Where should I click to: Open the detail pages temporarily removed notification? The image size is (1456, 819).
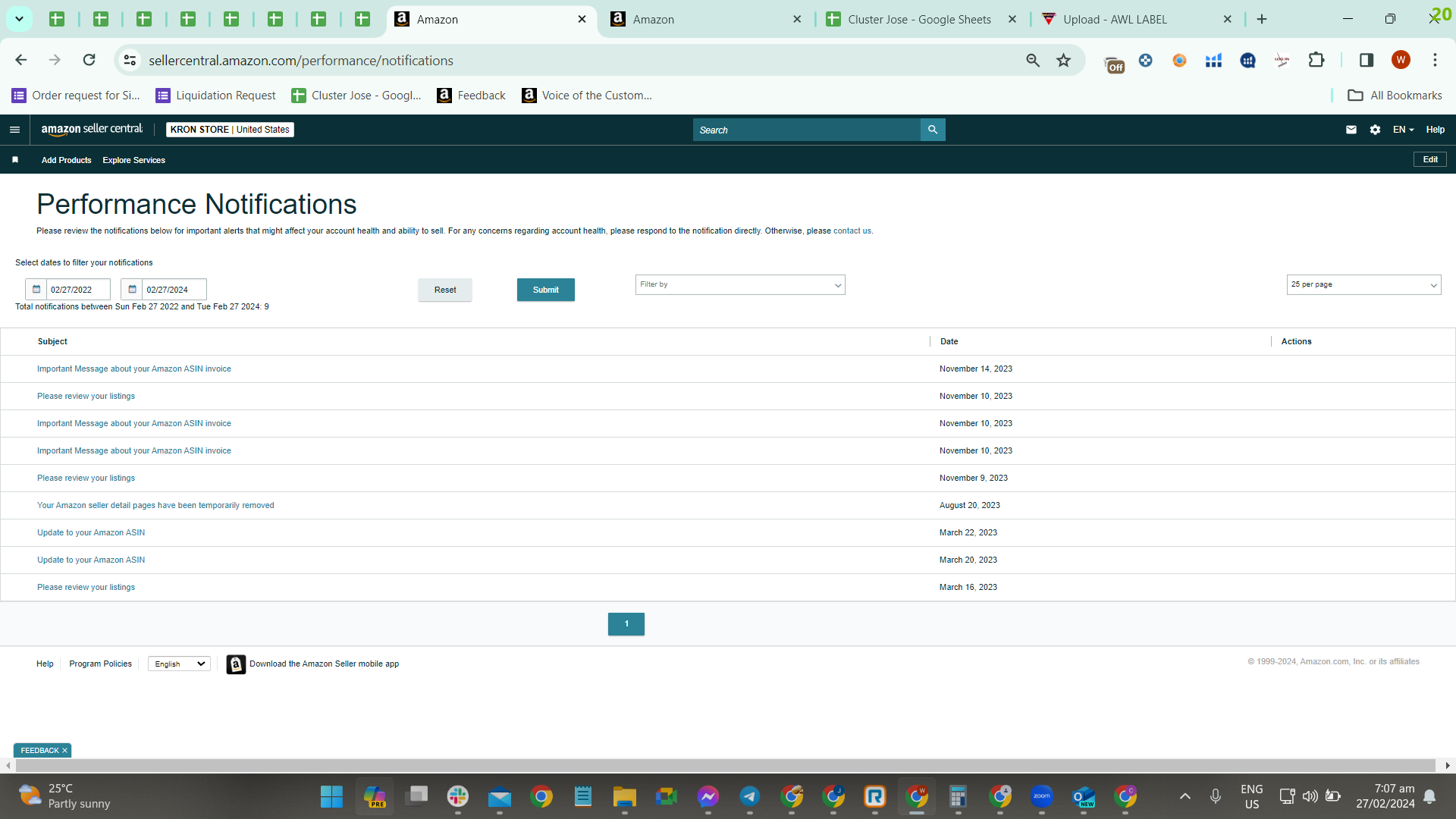tap(155, 506)
